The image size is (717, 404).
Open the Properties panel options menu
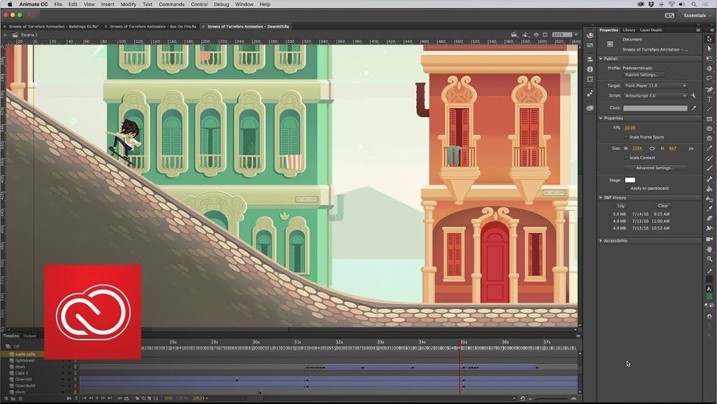[698, 30]
